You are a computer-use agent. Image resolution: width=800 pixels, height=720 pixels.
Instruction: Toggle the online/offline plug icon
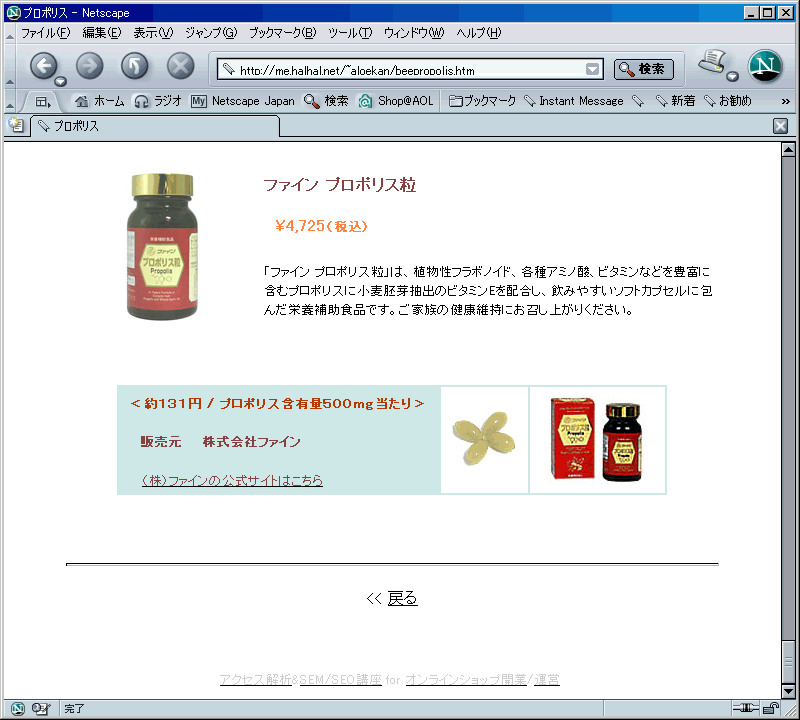(745, 708)
